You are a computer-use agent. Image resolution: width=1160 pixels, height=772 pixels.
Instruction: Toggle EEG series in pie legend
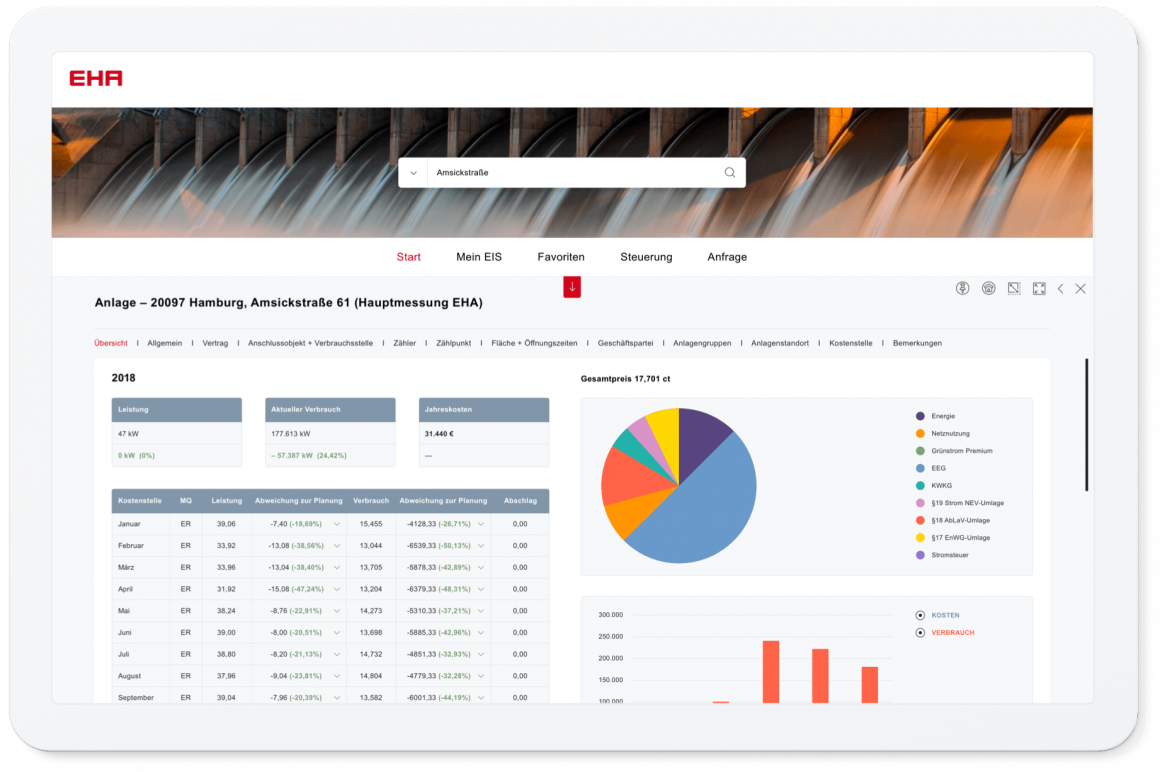(x=920, y=468)
